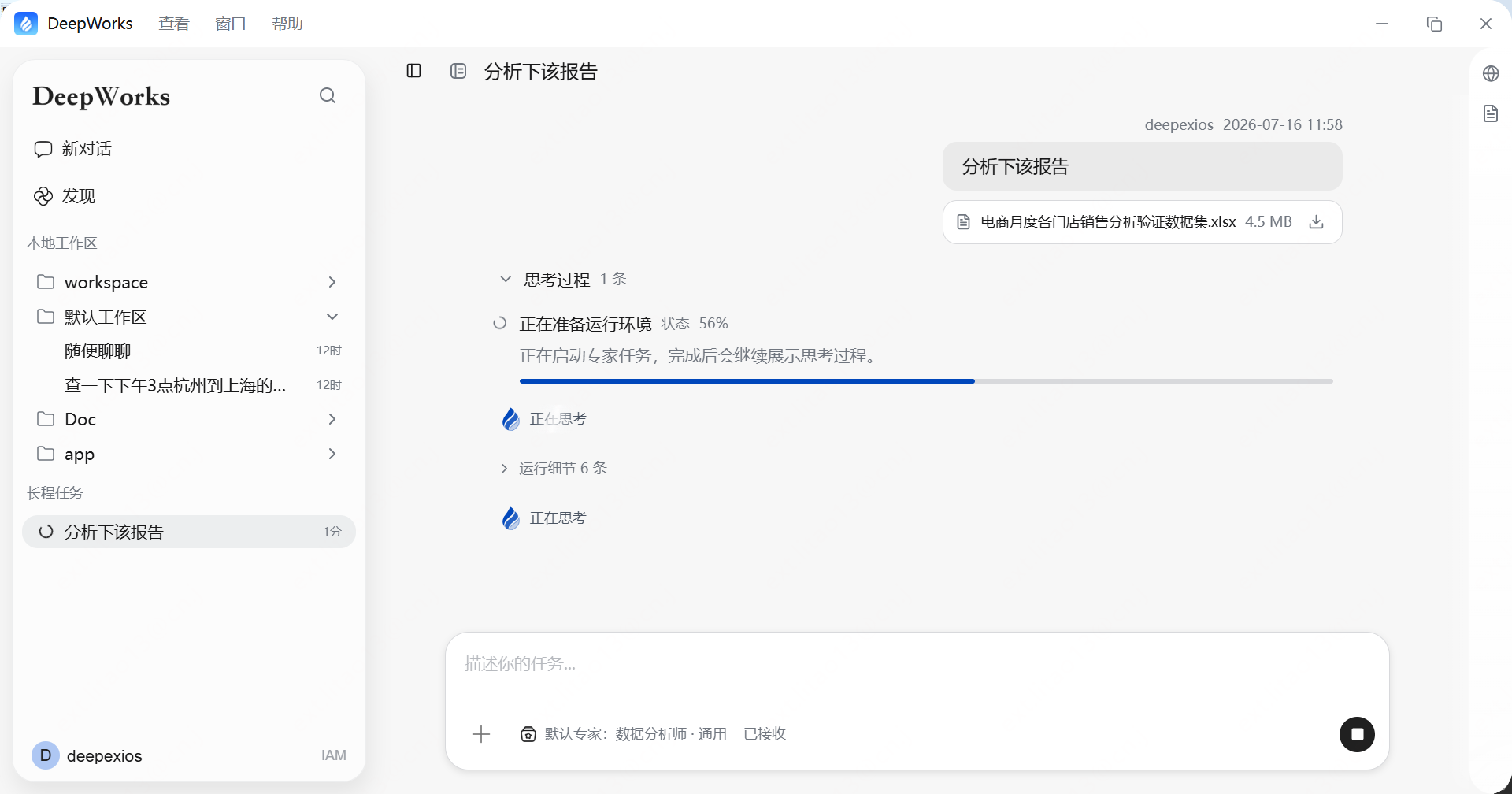The height and width of the screenshot is (794, 1512).
Task: Restore the DeepWorks window size
Action: coord(1434,24)
